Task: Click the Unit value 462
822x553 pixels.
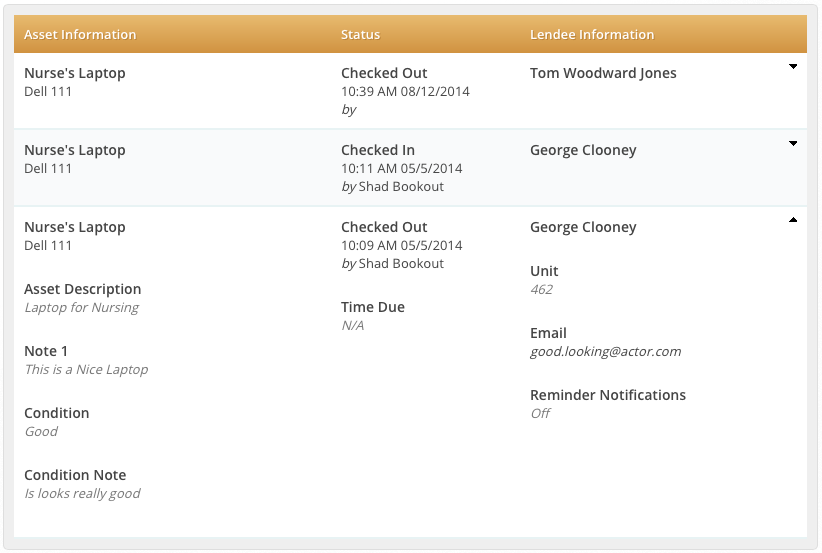Action: 541,290
